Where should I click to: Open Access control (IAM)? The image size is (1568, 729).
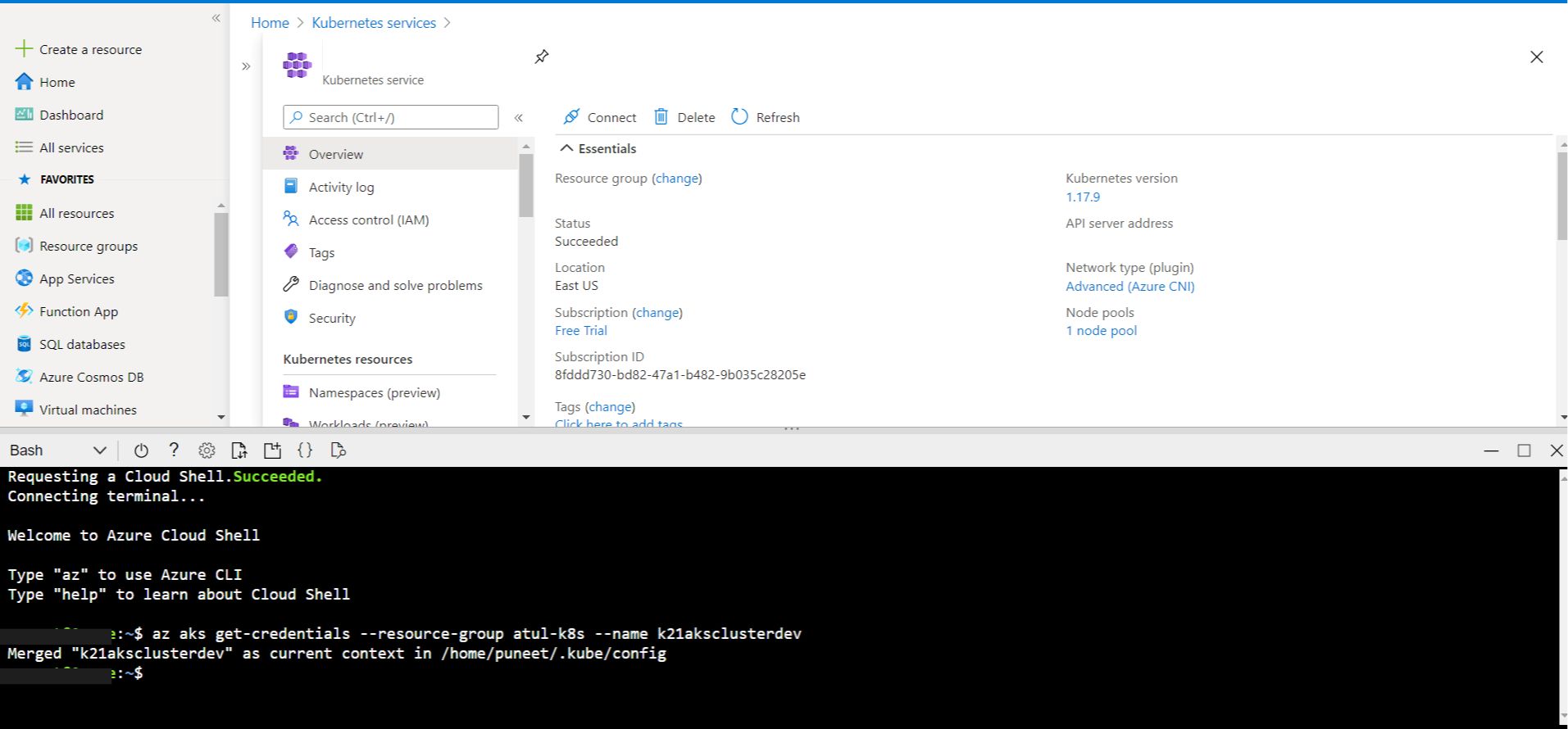(369, 220)
